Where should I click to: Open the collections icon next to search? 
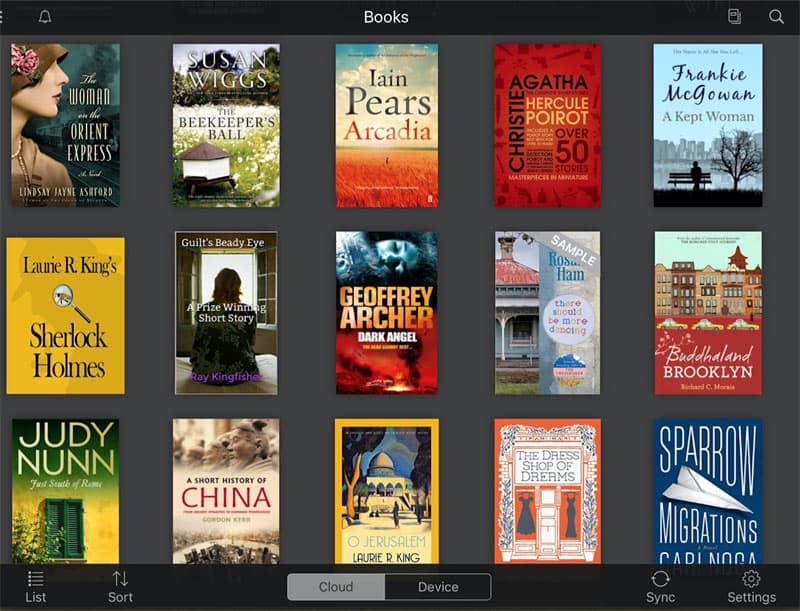coord(734,17)
